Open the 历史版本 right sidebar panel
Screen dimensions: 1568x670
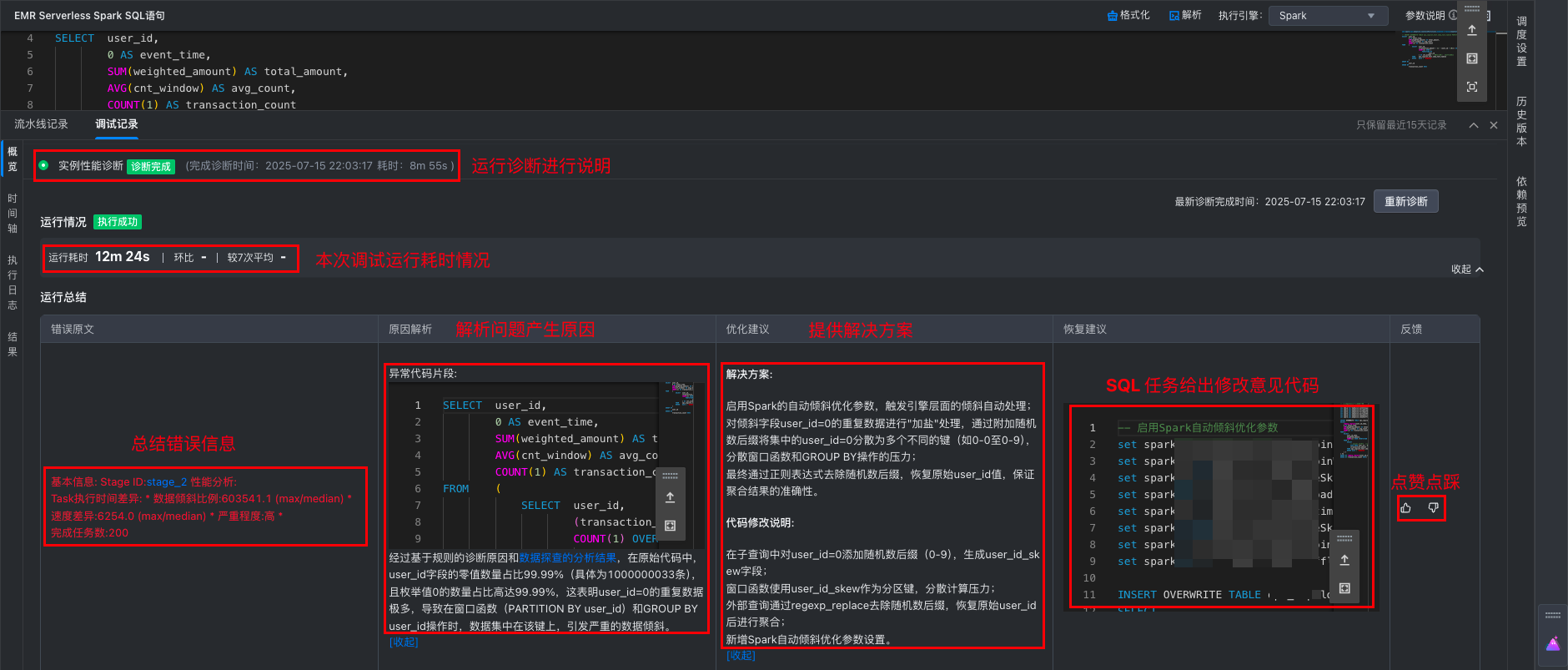coord(1521,121)
